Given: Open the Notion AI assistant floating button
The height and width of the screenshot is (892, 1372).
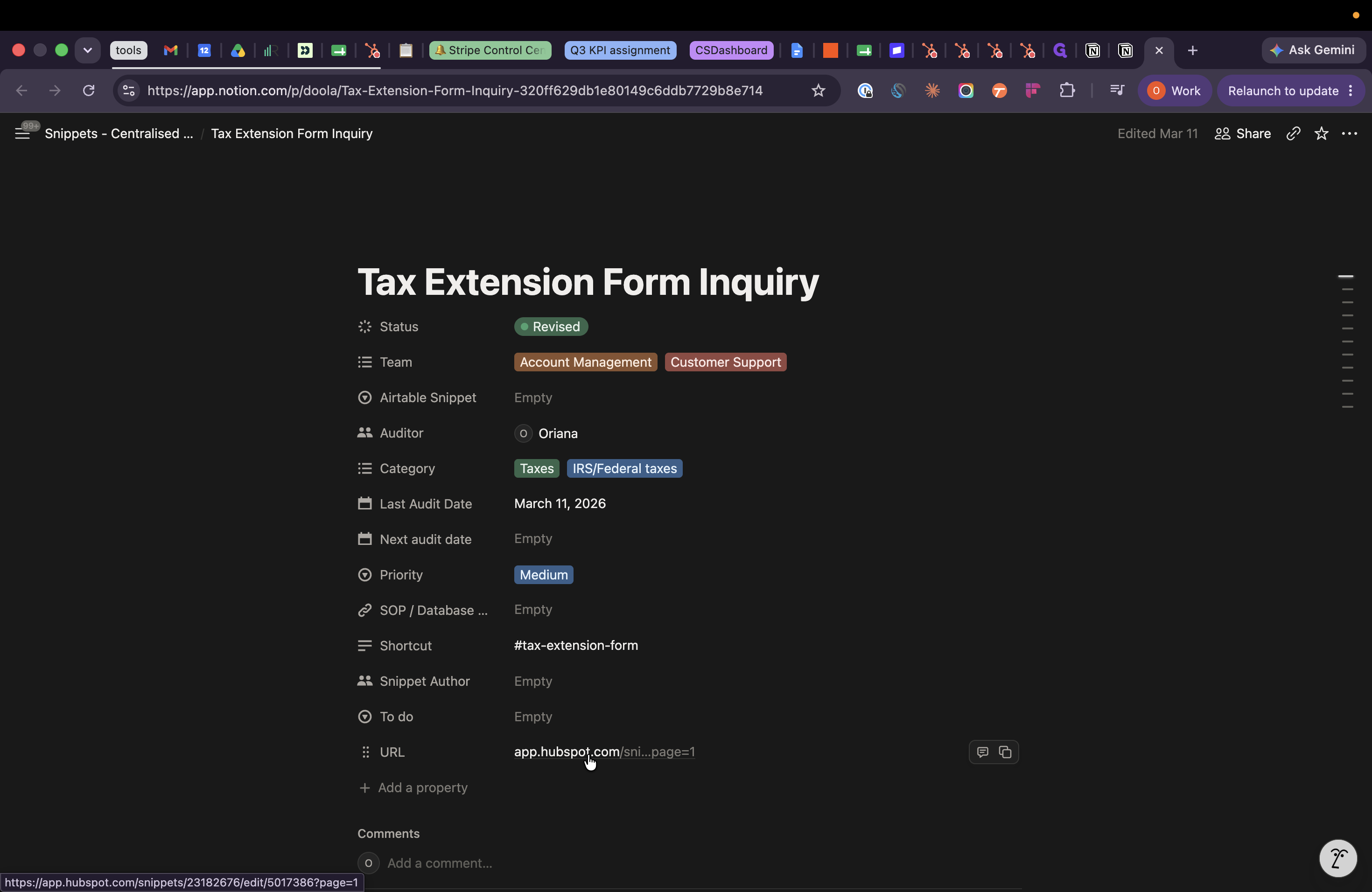Looking at the screenshot, I should (1338, 858).
